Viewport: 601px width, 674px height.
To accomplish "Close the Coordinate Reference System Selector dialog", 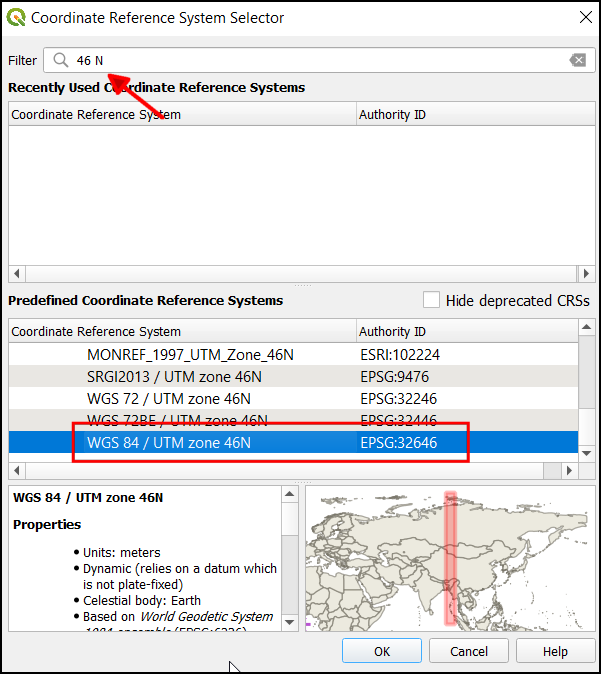I will (584, 18).
